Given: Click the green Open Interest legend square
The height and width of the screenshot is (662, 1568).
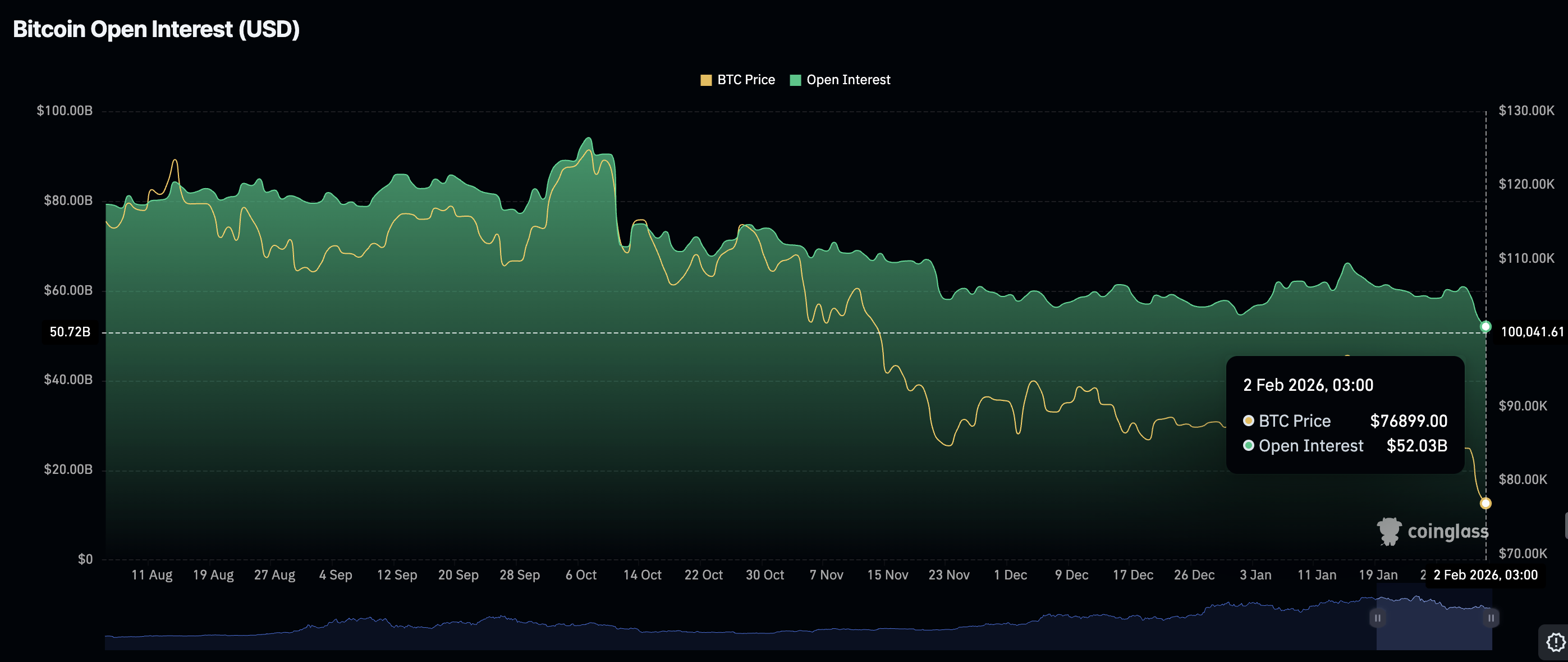Looking at the screenshot, I should point(795,80).
